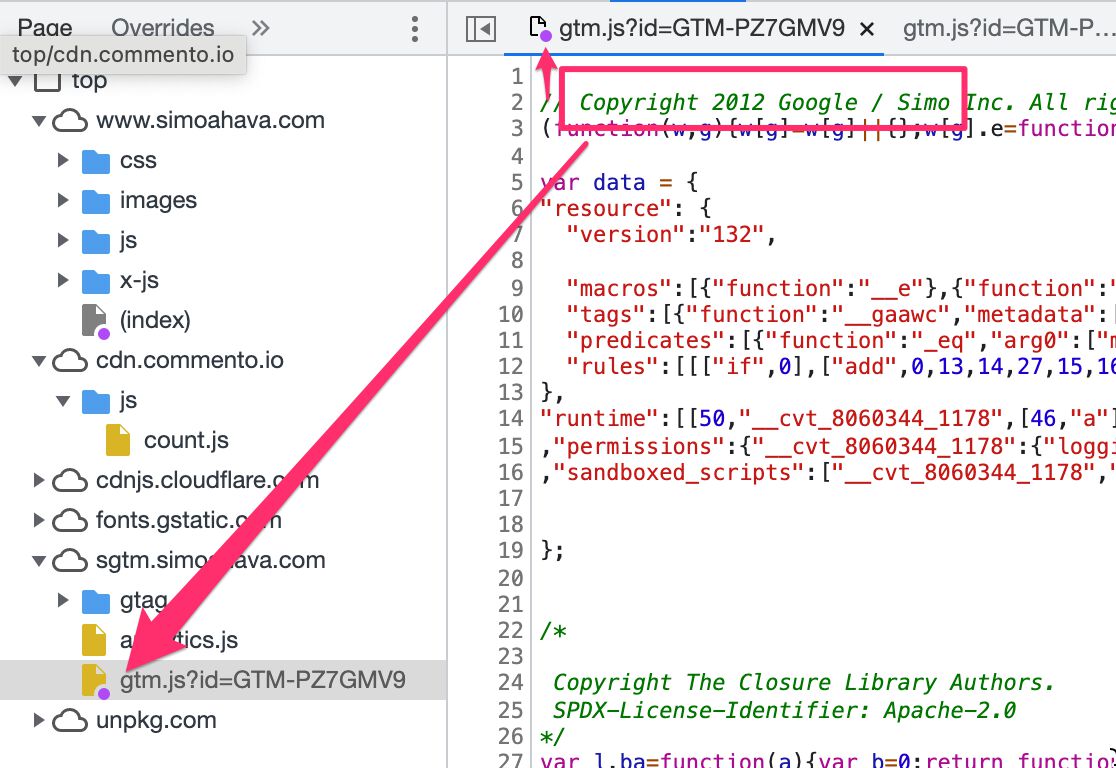Click the file icon with purple dot in tab
The width and height of the screenshot is (1116, 768).
point(540,28)
